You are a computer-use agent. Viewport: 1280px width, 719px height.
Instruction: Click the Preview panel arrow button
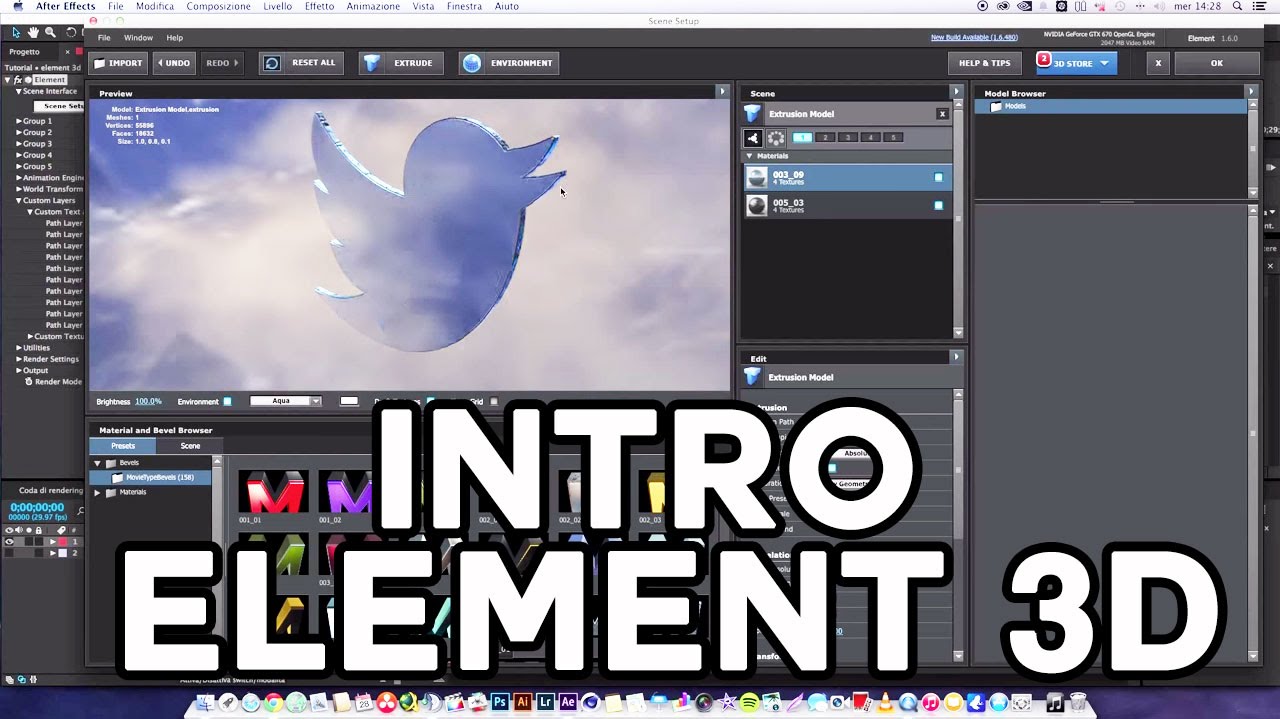coord(722,91)
